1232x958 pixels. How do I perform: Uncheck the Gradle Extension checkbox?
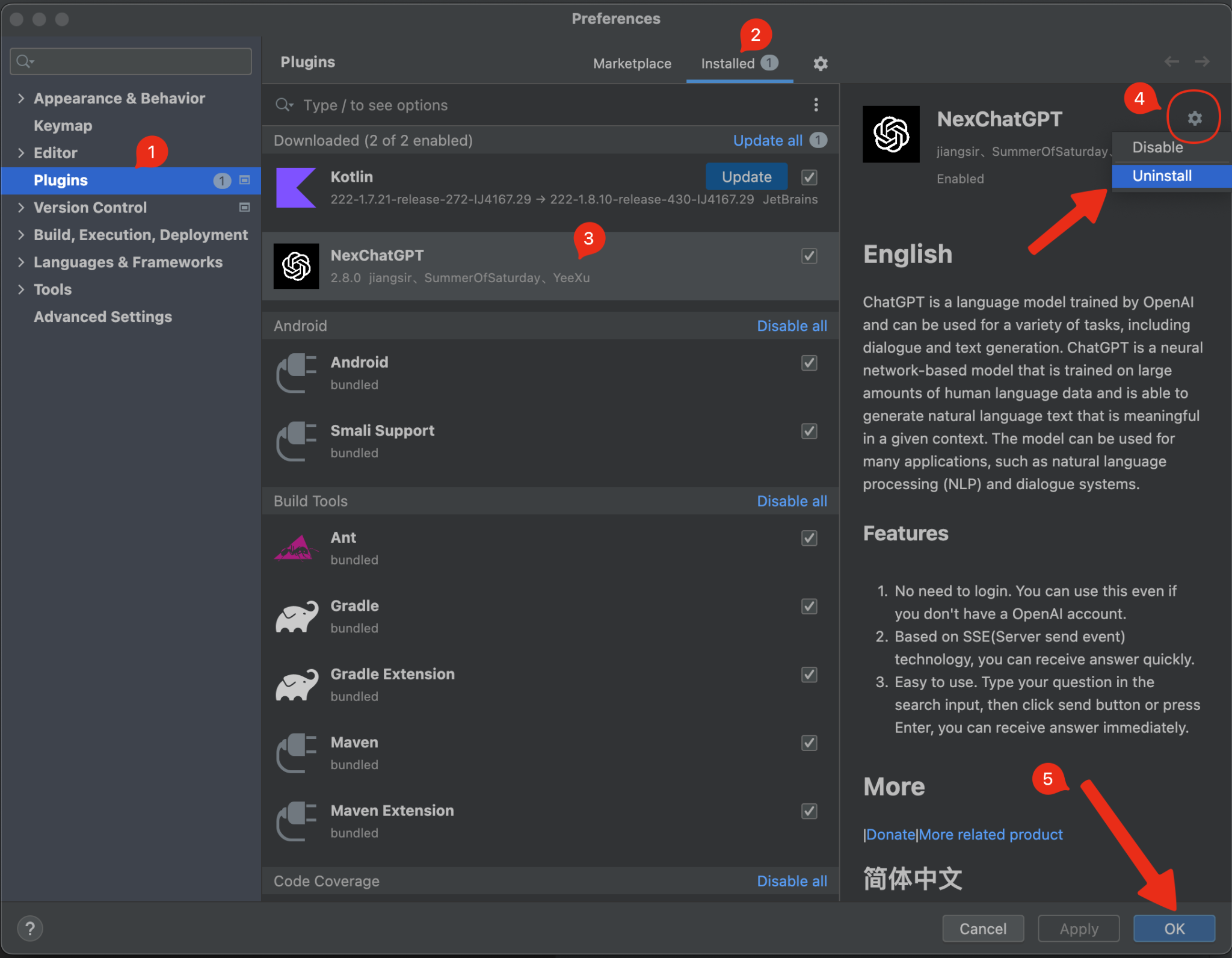pyautogui.click(x=809, y=675)
